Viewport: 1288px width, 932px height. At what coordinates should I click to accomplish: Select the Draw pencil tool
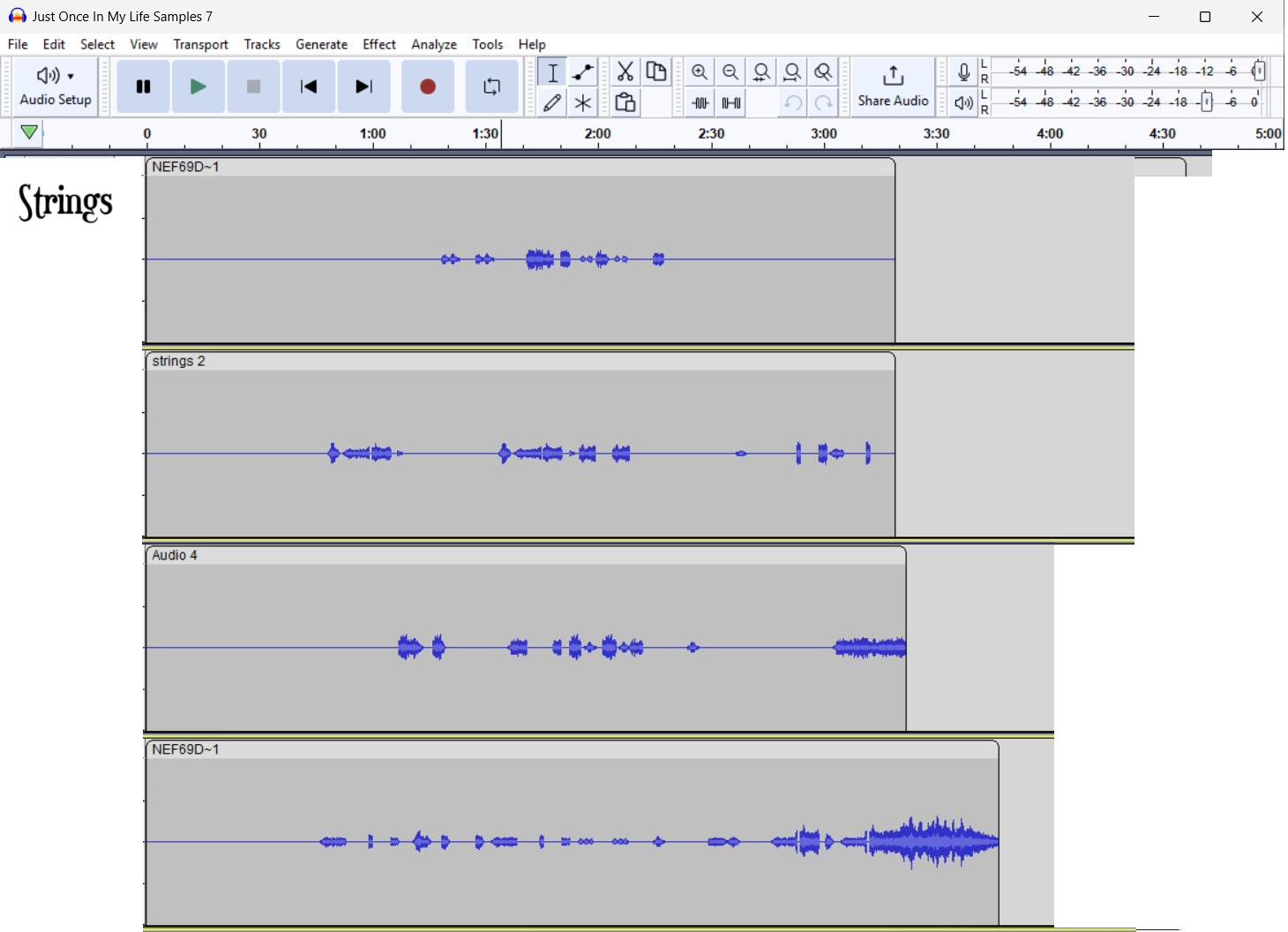pyautogui.click(x=552, y=103)
